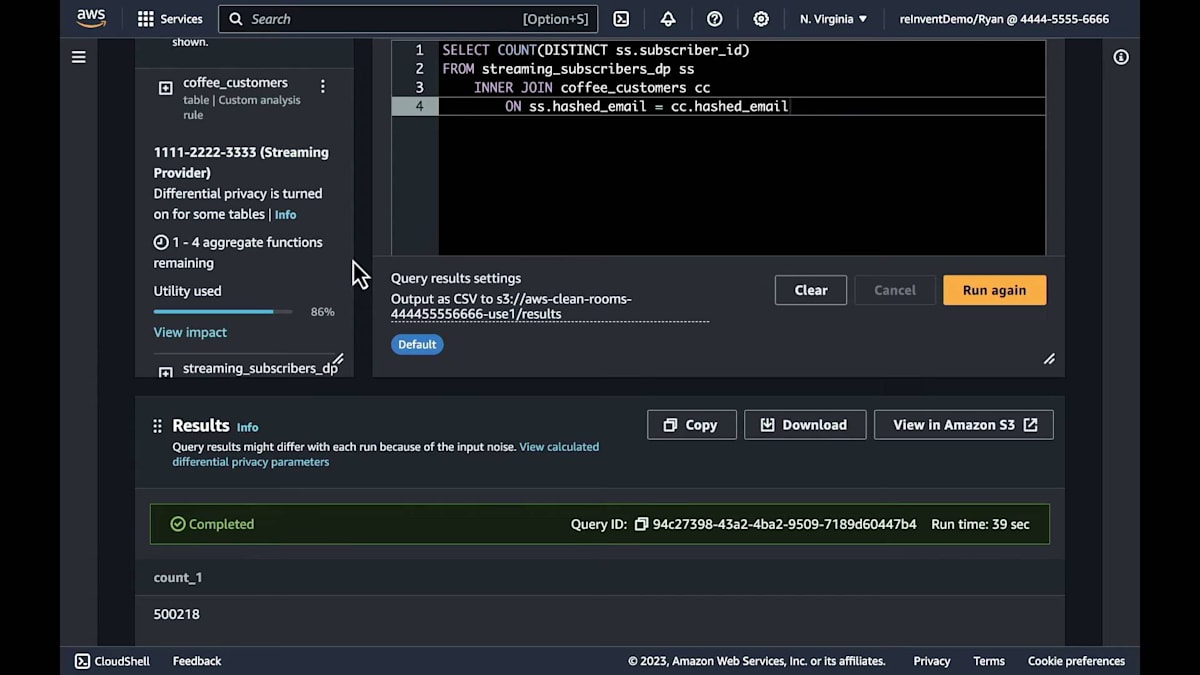Click the Query results settings heading
The image size is (1200, 675).
[x=456, y=279]
